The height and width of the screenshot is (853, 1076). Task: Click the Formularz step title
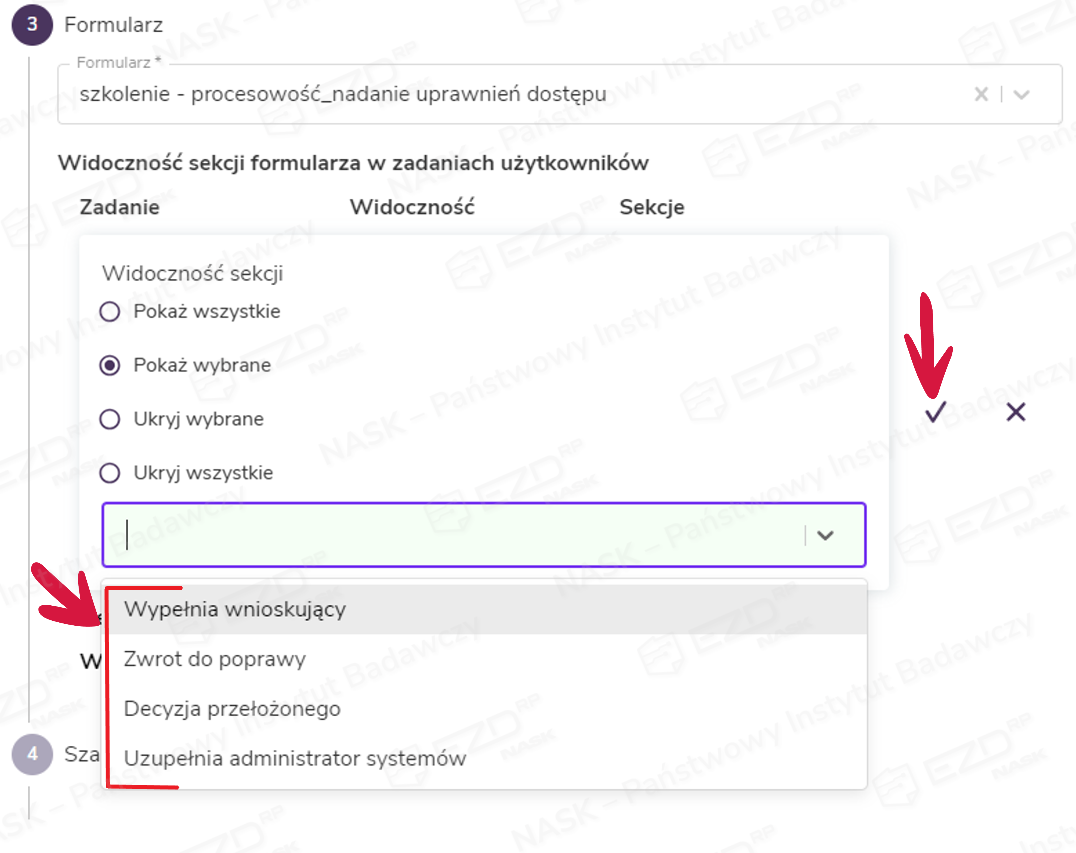click(x=113, y=25)
